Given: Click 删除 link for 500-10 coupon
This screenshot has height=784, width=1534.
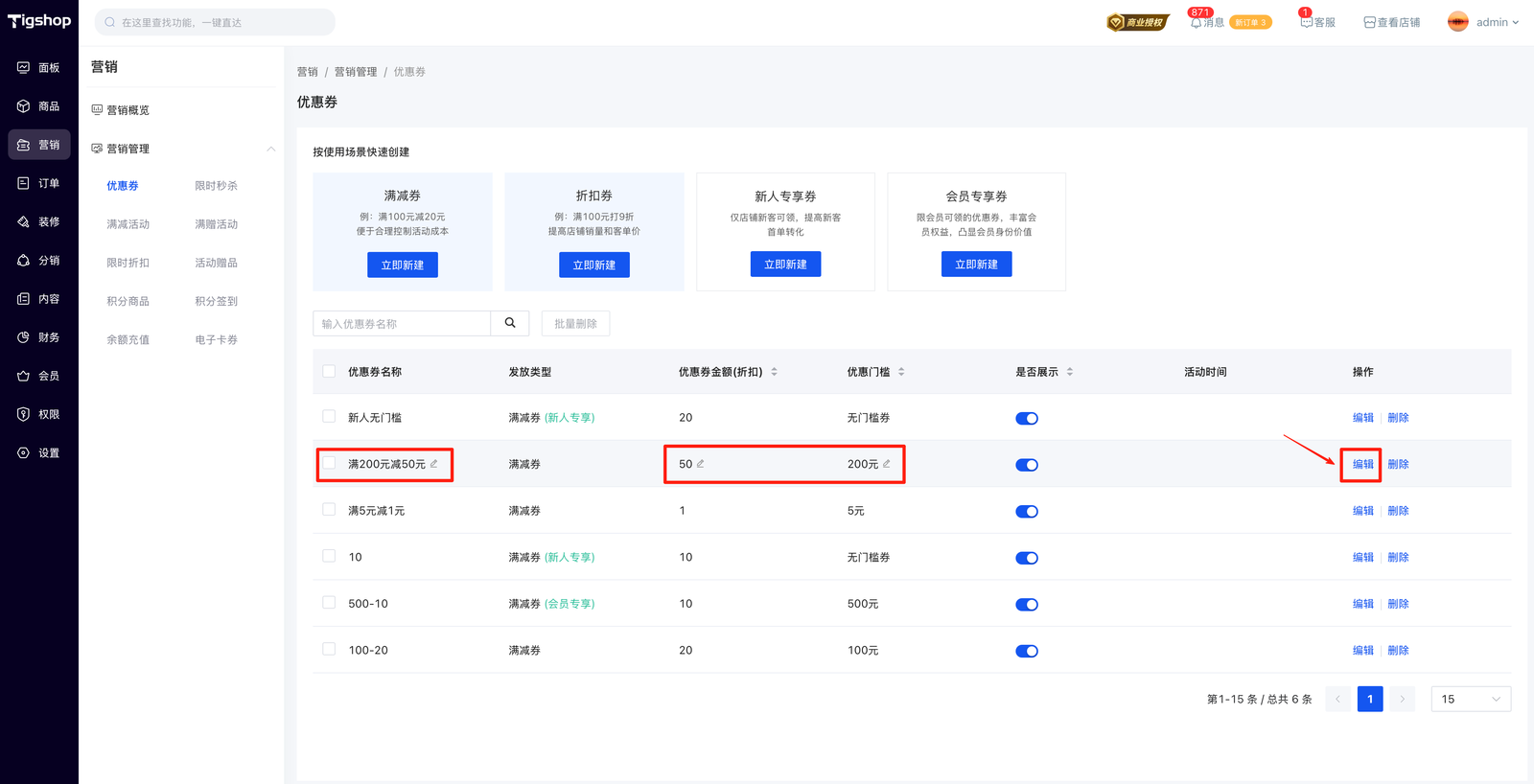Looking at the screenshot, I should [1398, 604].
